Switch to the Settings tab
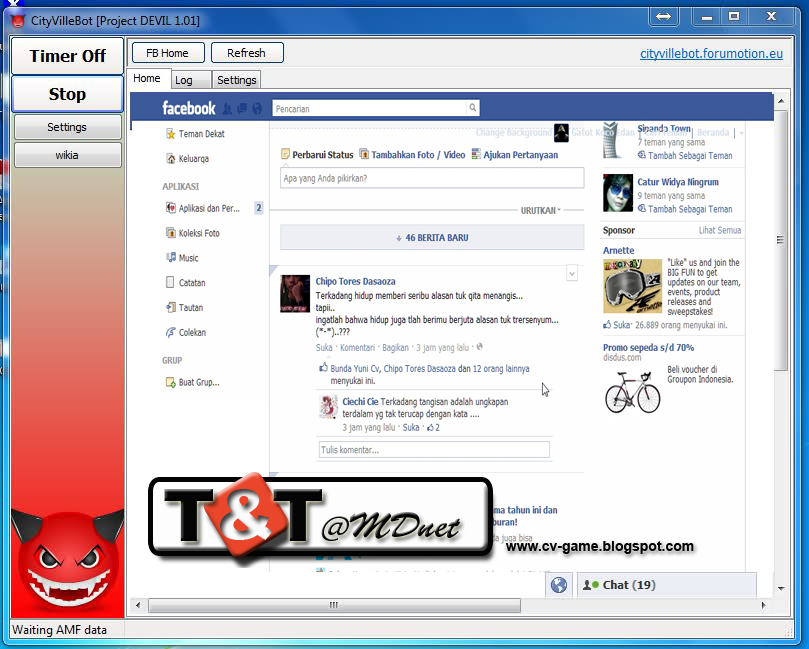 tap(237, 80)
